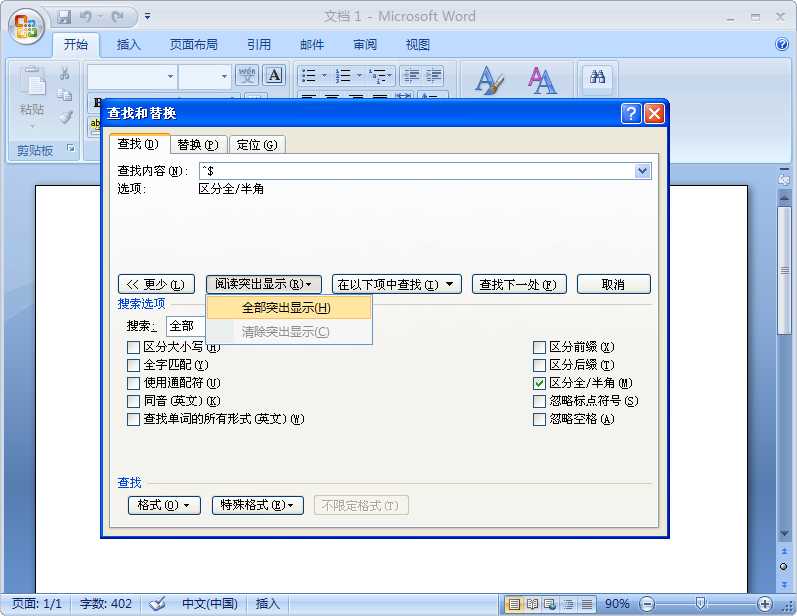The width and height of the screenshot is (797, 616).
Task: Open the 格式 dropdown button
Action: (x=164, y=505)
